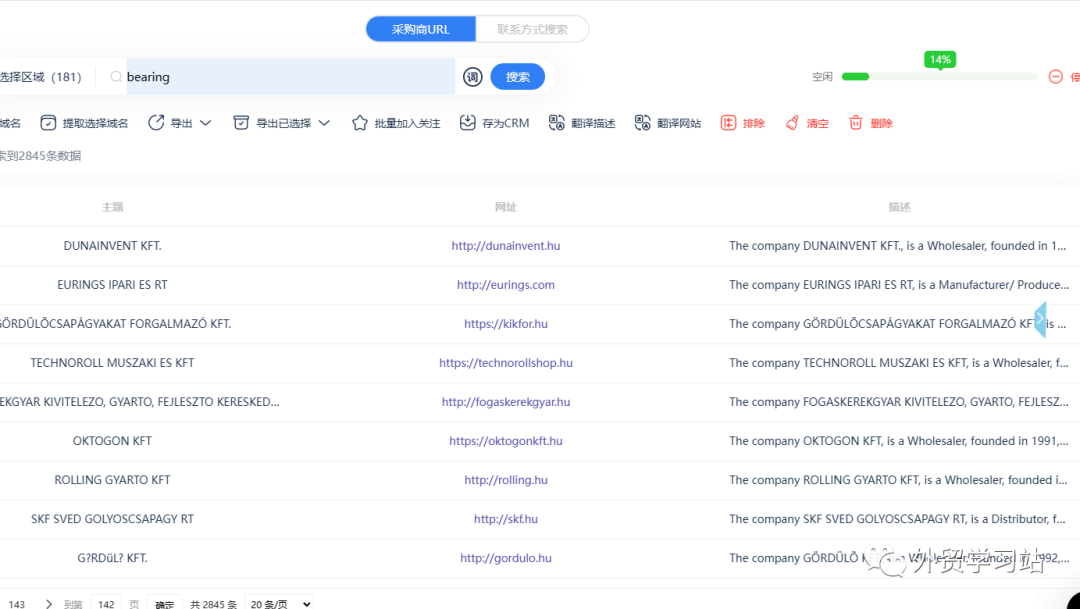Click the SKF SVED GOLYOSCSAPAGY description text
The width and height of the screenshot is (1080, 609).
pyautogui.click(x=898, y=519)
